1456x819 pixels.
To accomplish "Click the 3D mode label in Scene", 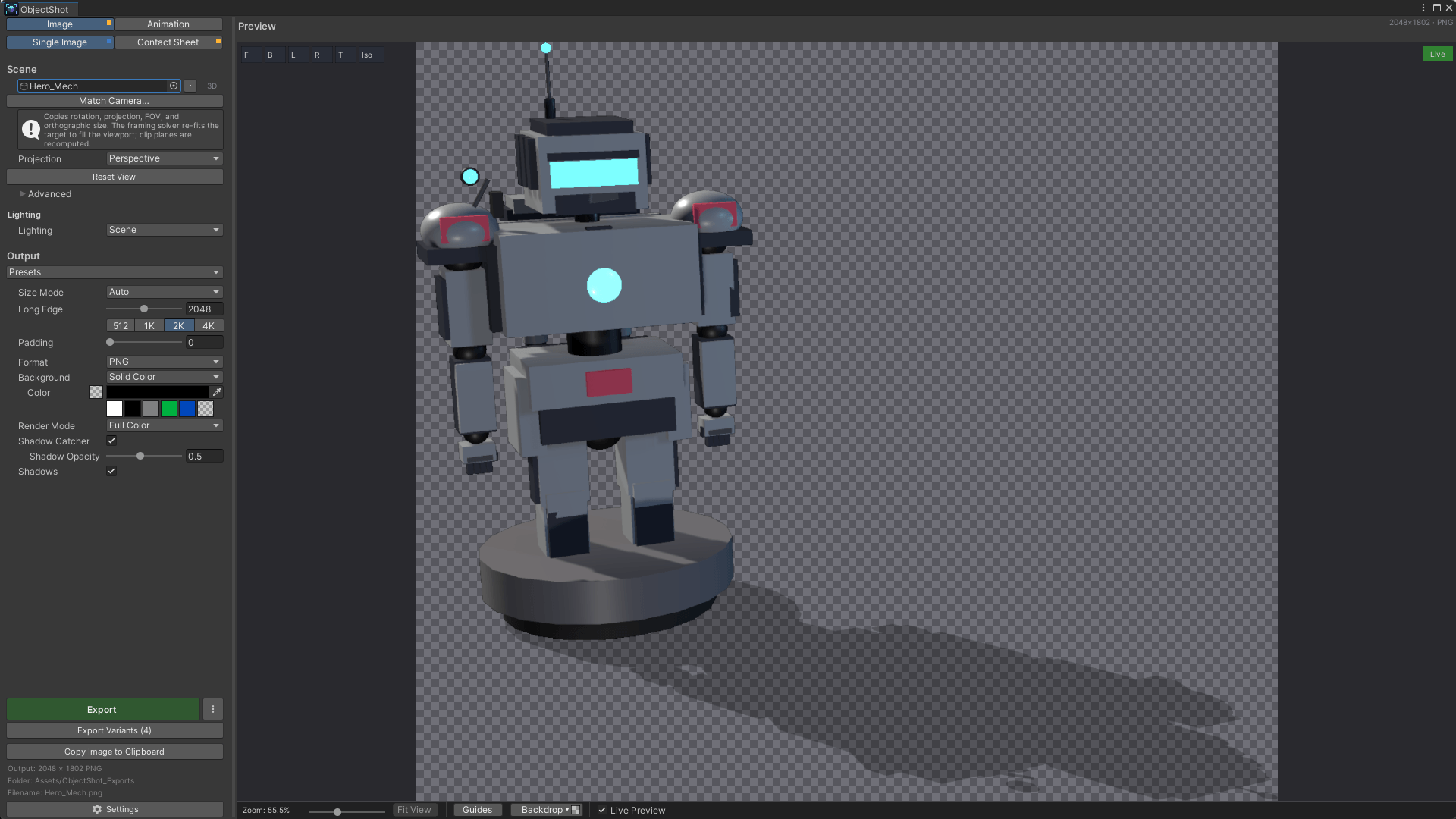I will (x=212, y=86).
